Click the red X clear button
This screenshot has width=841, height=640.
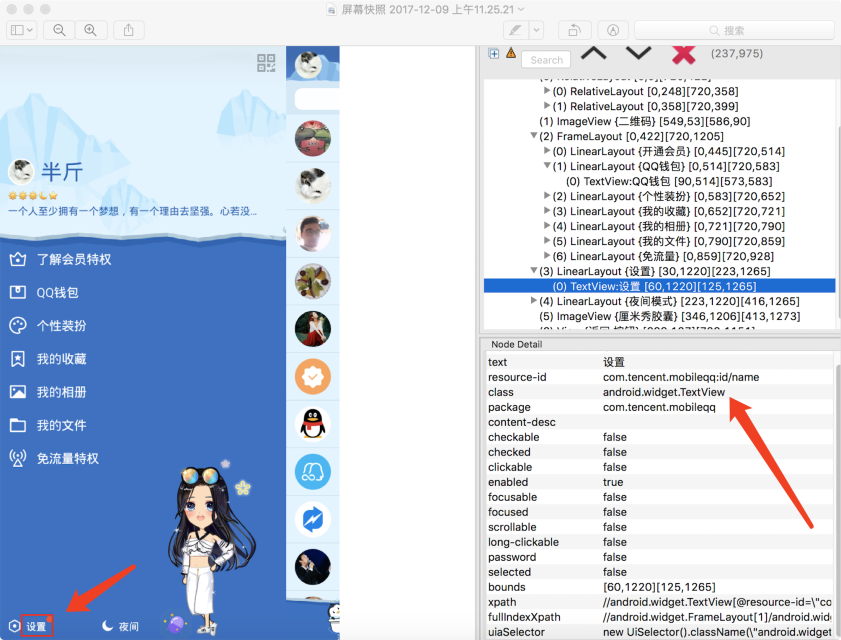point(683,54)
